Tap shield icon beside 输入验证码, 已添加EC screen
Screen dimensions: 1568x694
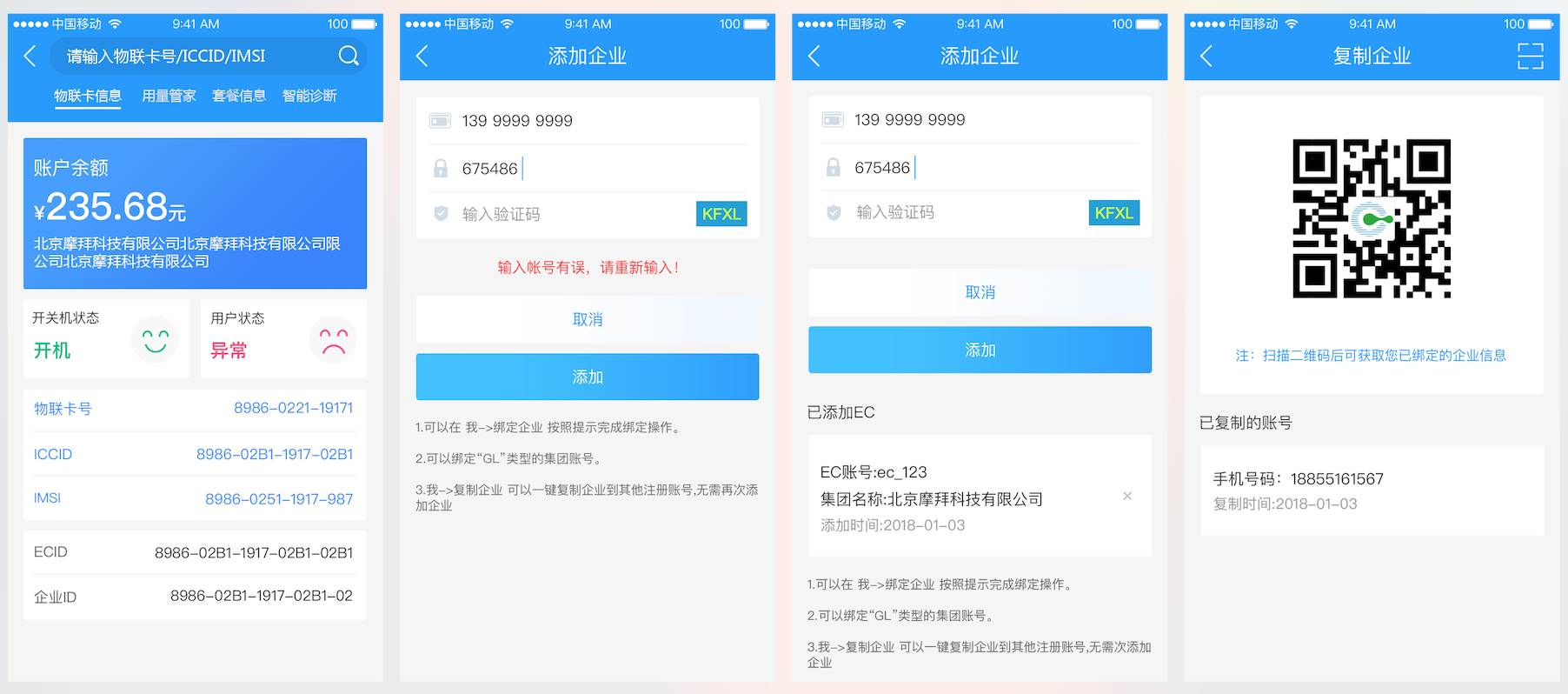coord(833,212)
